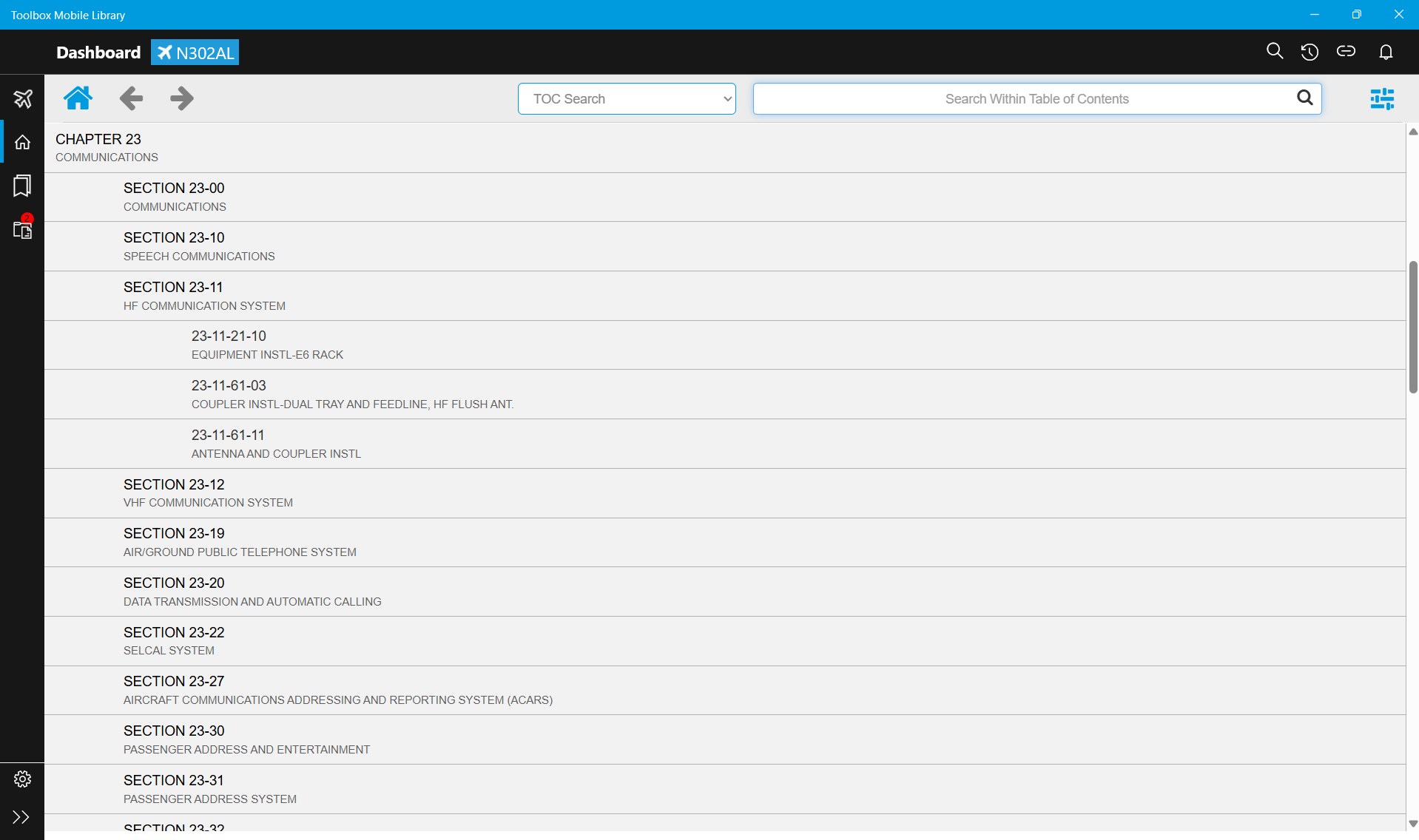Viewport: 1419px width, 840px height.
Task: Open the sidebar home icon
Action: tap(22, 142)
